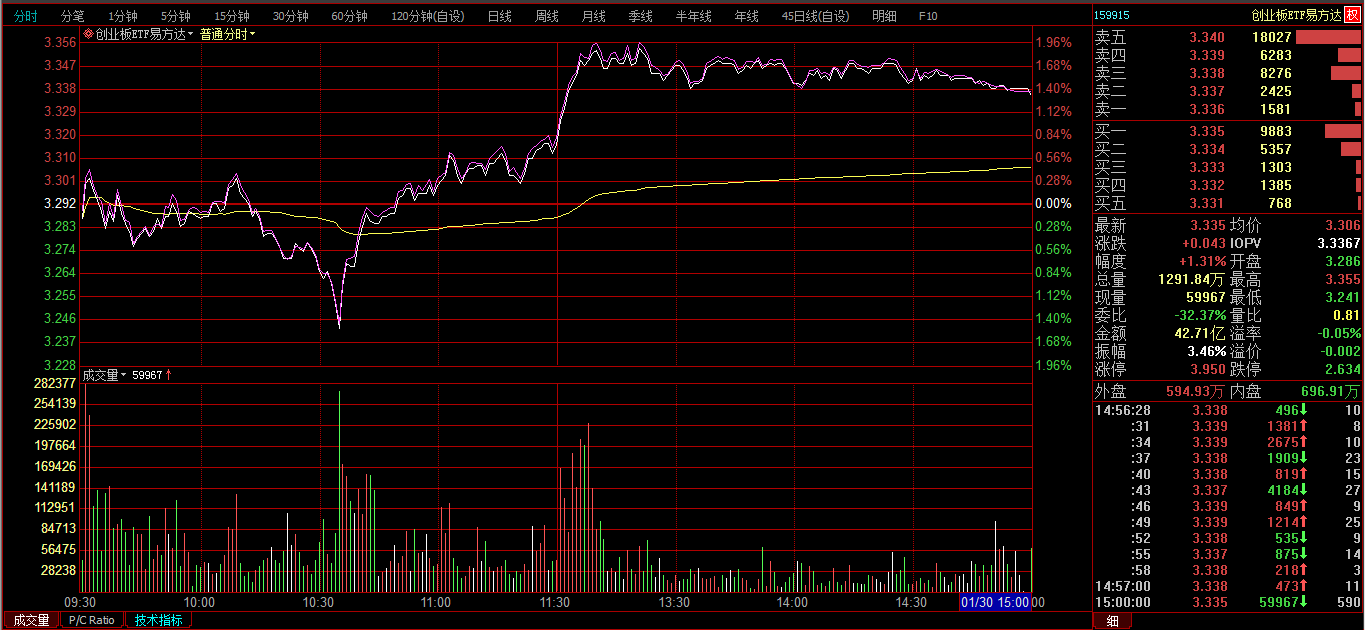The image size is (1365, 630).
Task: Select the 5分钟 period tab
Action: click(x=176, y=16)
